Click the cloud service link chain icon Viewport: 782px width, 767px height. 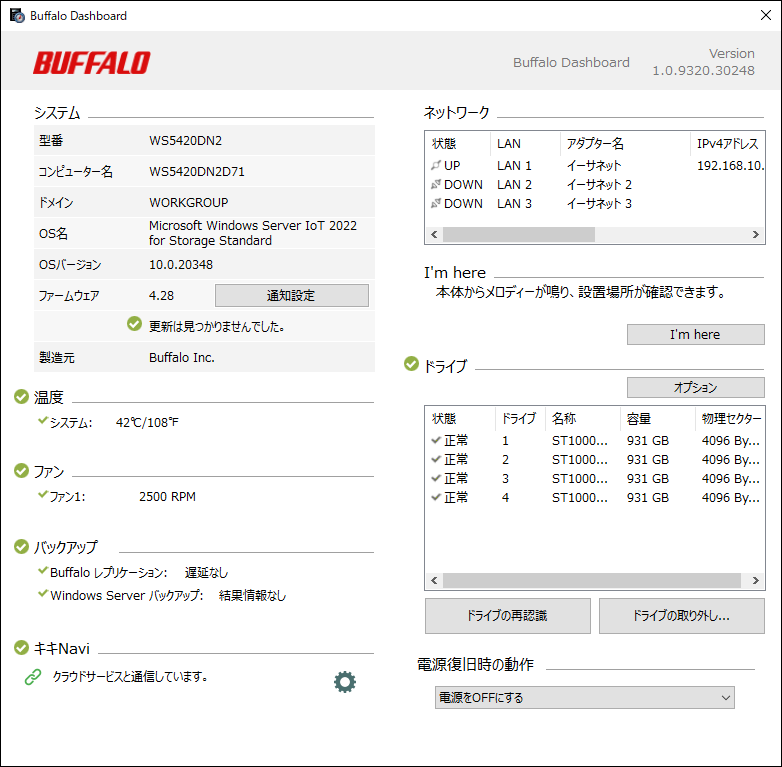[33, 677]
